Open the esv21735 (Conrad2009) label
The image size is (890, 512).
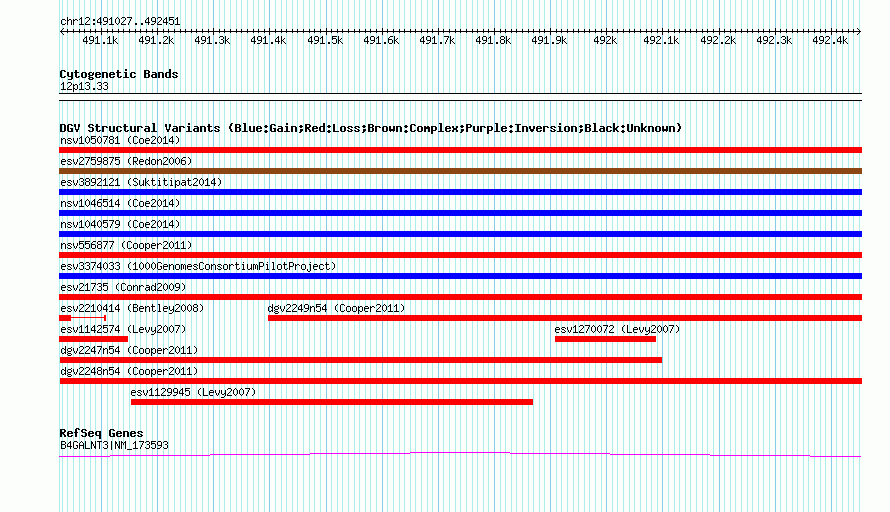123,287
